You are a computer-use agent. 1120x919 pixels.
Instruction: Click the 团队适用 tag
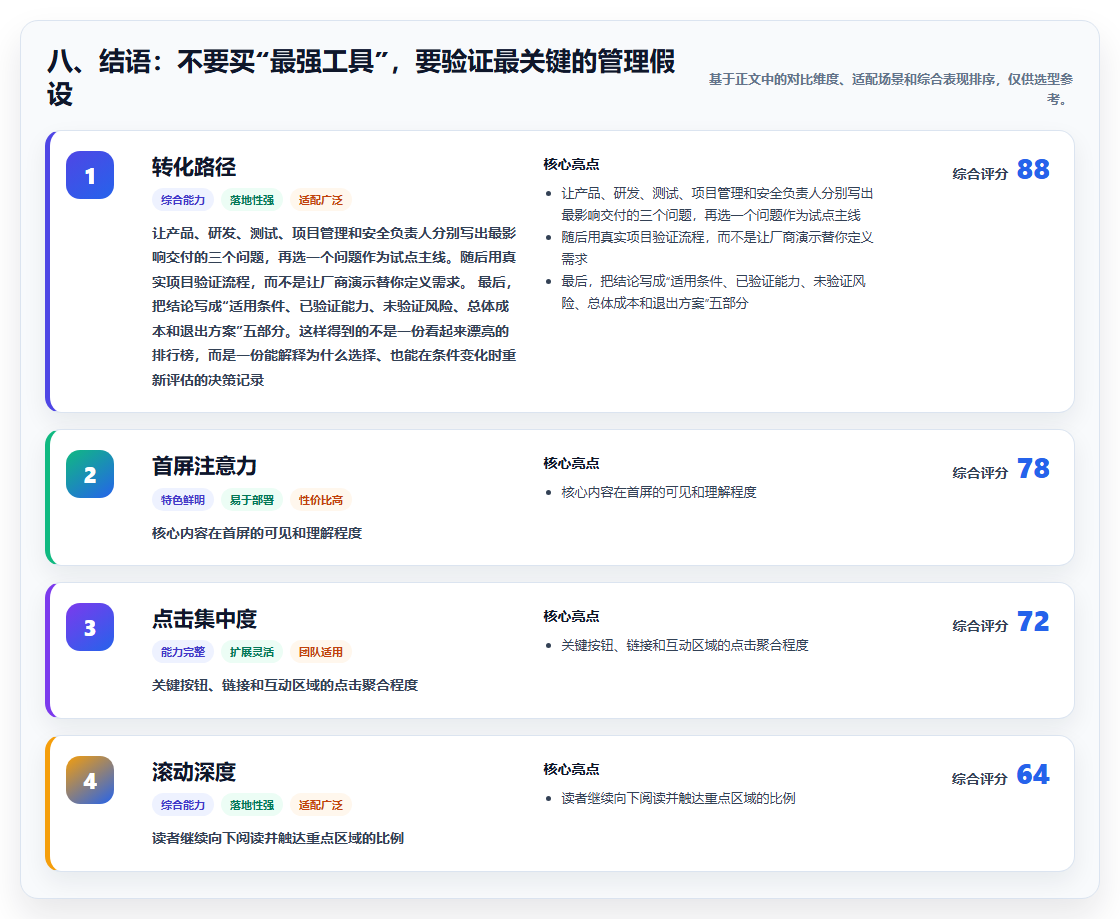321,652
